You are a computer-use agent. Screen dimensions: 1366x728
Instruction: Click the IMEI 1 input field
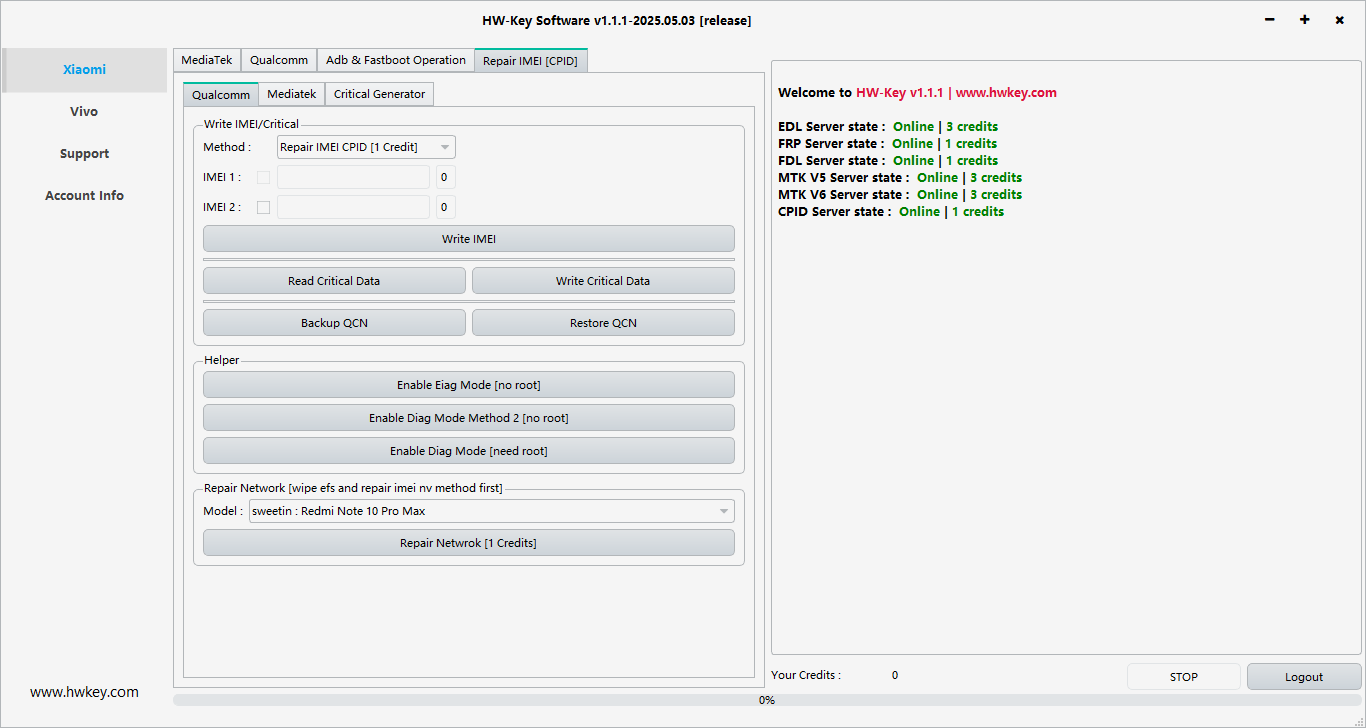click(x=353, y=177)
